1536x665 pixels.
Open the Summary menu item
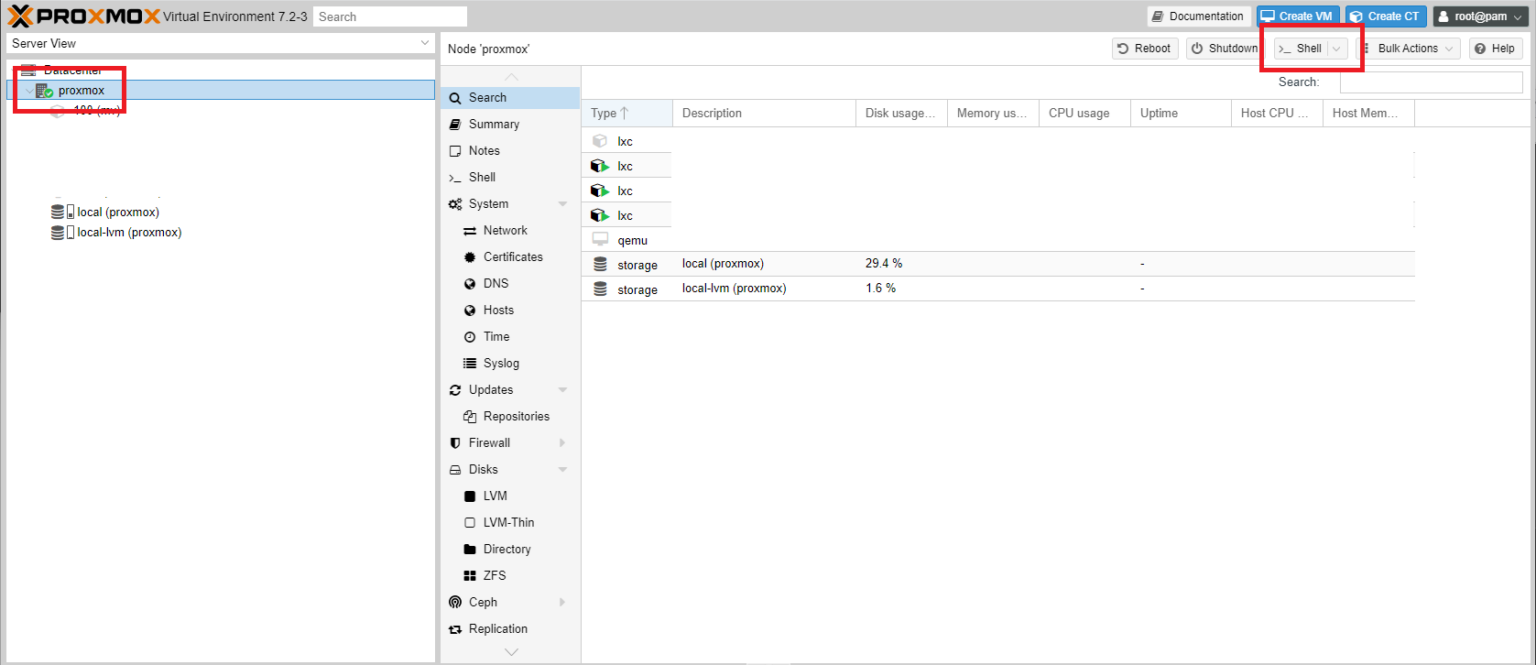tap(493, 124)
